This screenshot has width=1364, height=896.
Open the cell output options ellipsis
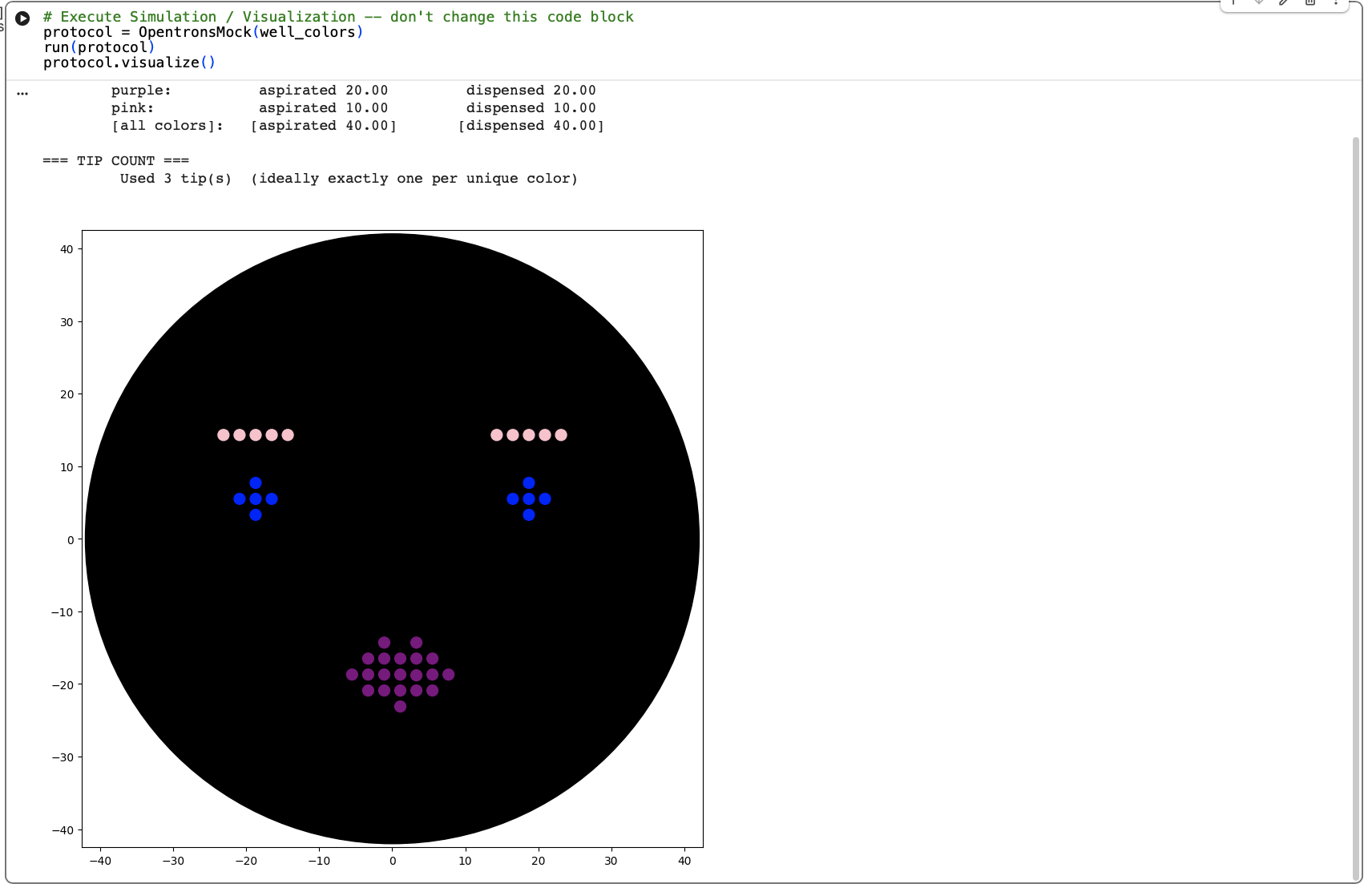click(22, 94)
